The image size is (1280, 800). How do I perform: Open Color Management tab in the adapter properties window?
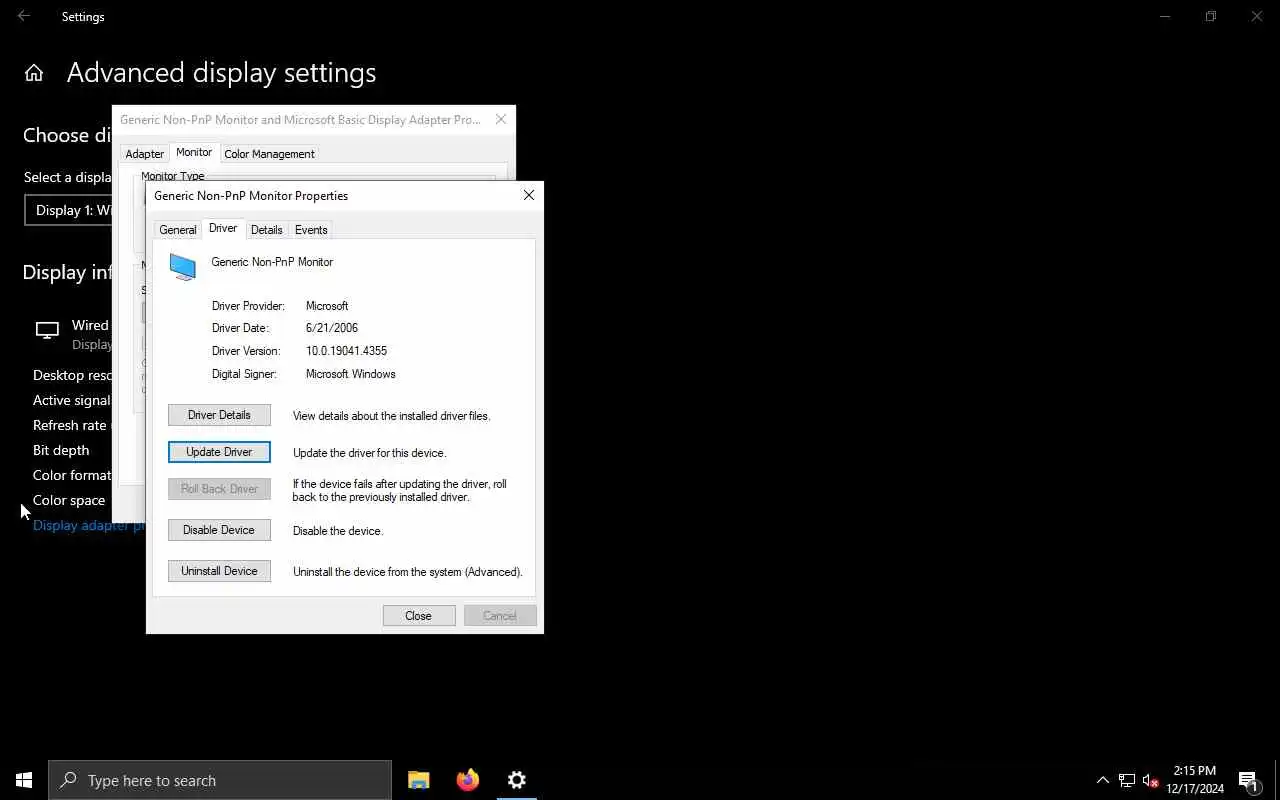pos(270,154)
